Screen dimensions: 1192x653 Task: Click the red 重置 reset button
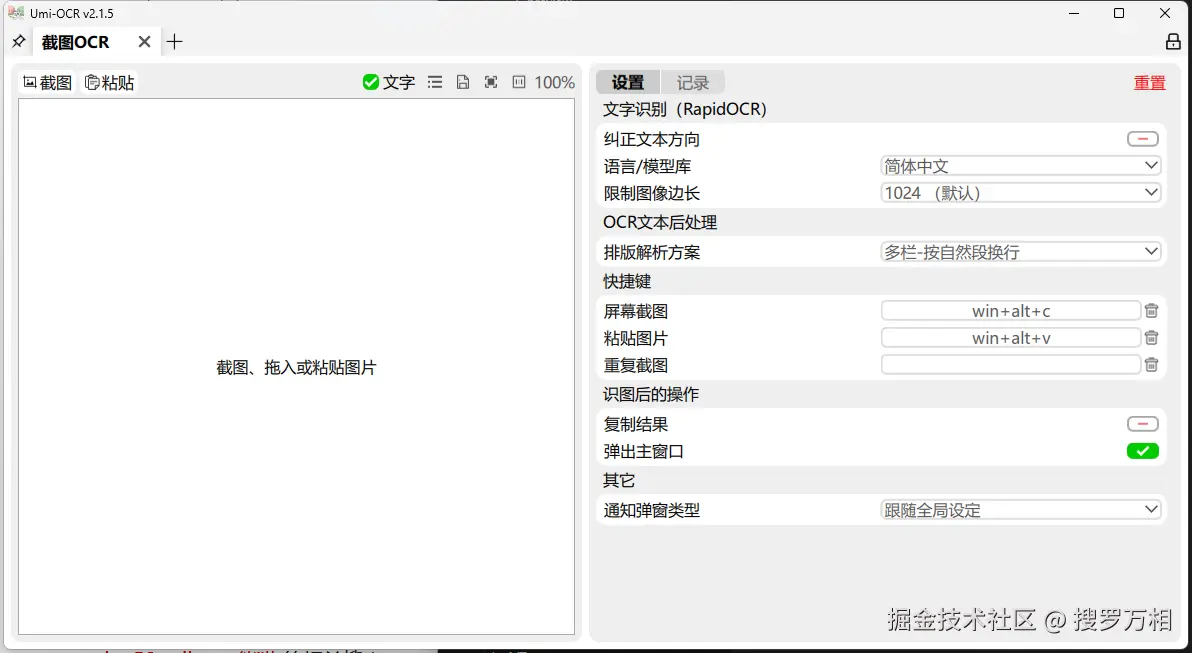click(x=1149, y=83)
